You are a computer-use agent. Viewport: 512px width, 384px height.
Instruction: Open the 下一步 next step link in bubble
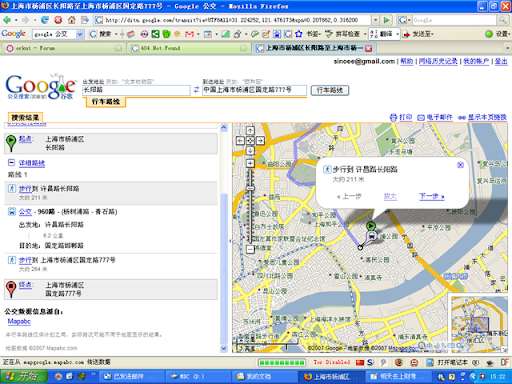[432, 196]
